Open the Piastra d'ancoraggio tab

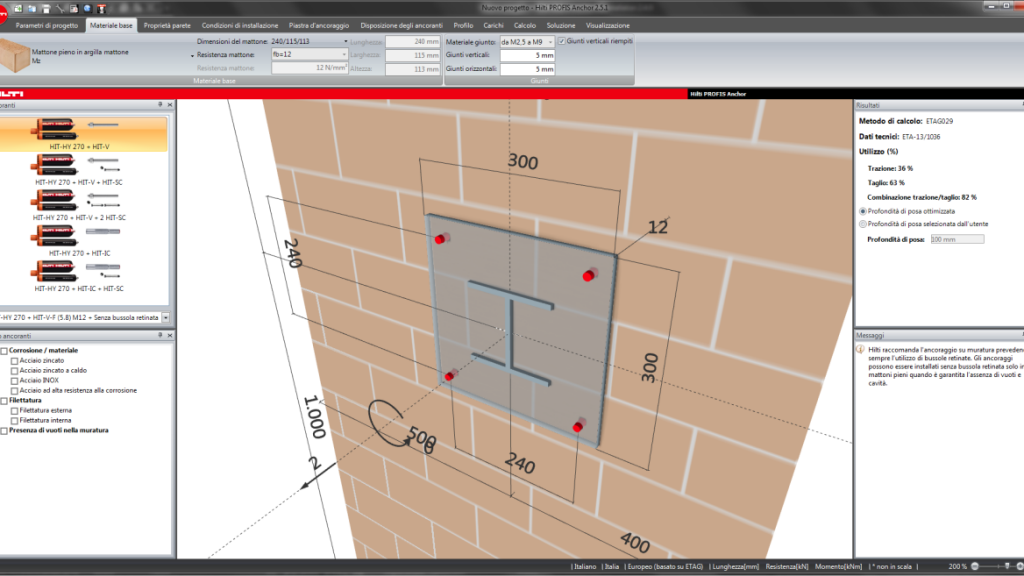[319, 25]
